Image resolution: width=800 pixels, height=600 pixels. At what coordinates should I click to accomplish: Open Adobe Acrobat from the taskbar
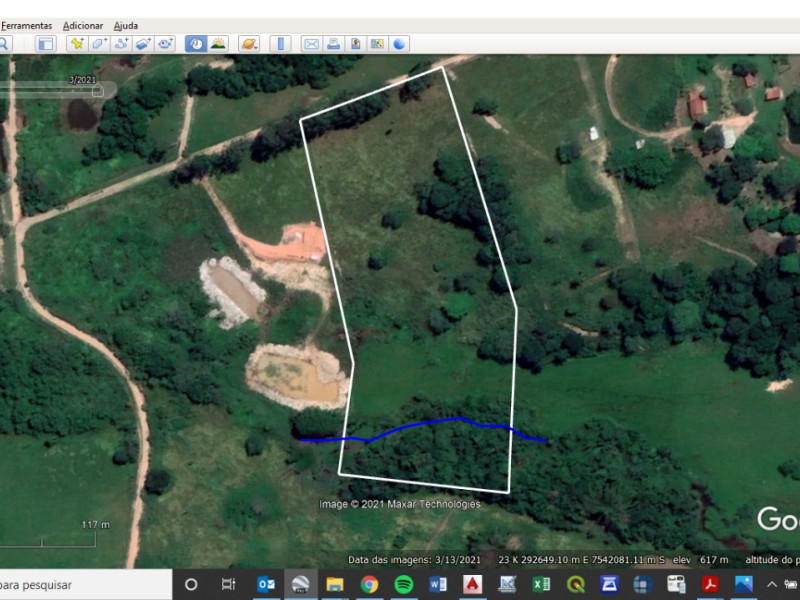[710, 585]
